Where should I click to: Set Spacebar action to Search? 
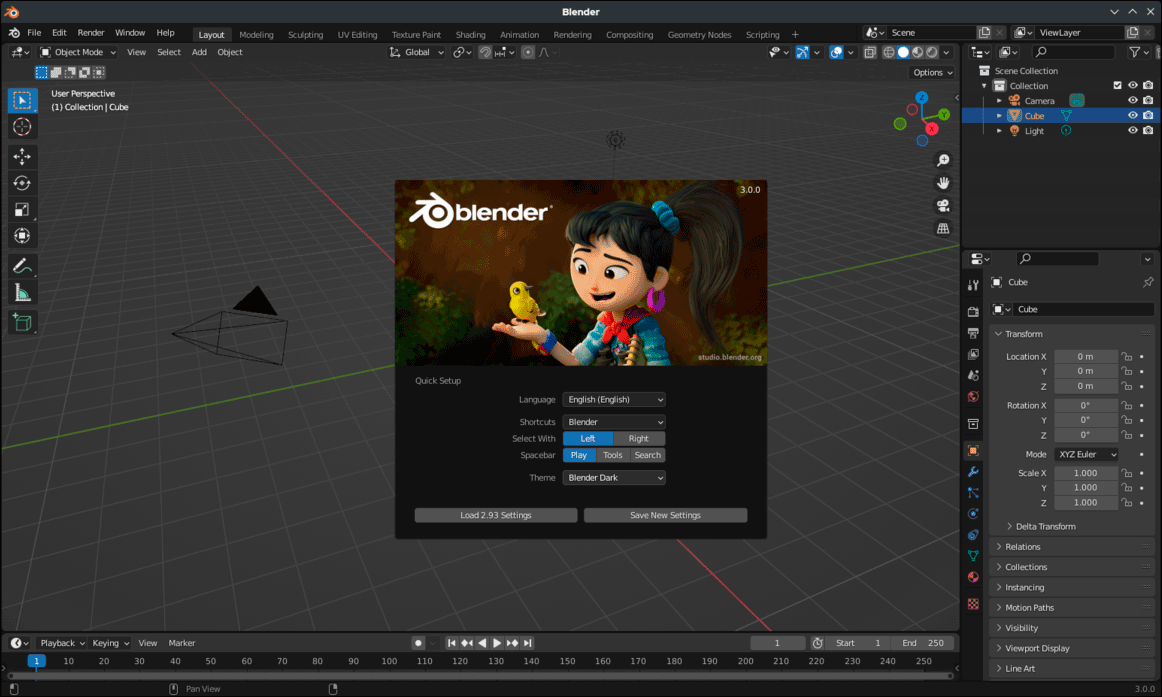point(647,455)
